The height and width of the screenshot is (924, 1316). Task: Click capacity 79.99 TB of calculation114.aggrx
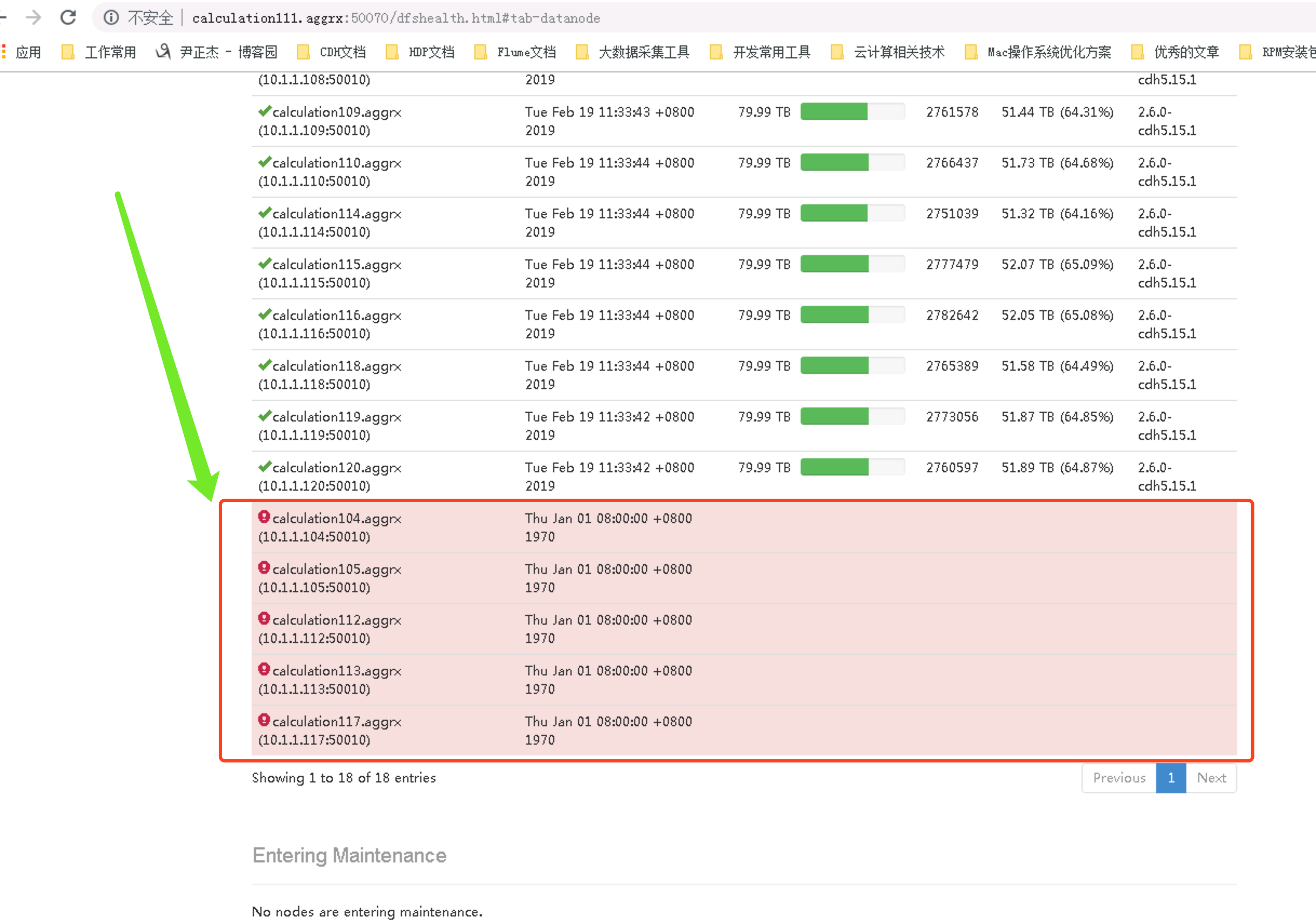coord(764,213)
